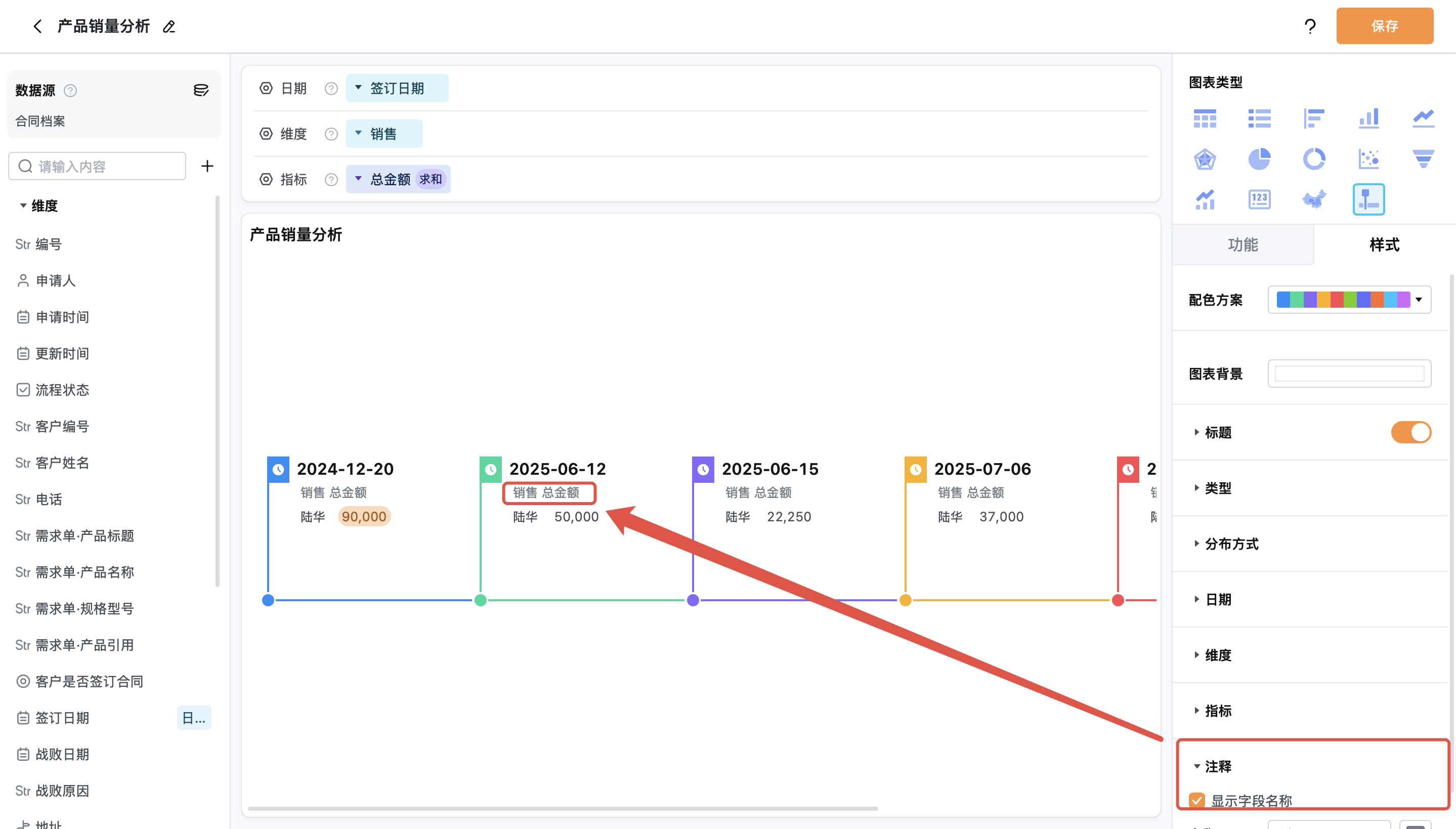Click the clock icon for 2025-06-15
Image resolution: width=1456 pixels, height=829 pixels.
[703, 469]
